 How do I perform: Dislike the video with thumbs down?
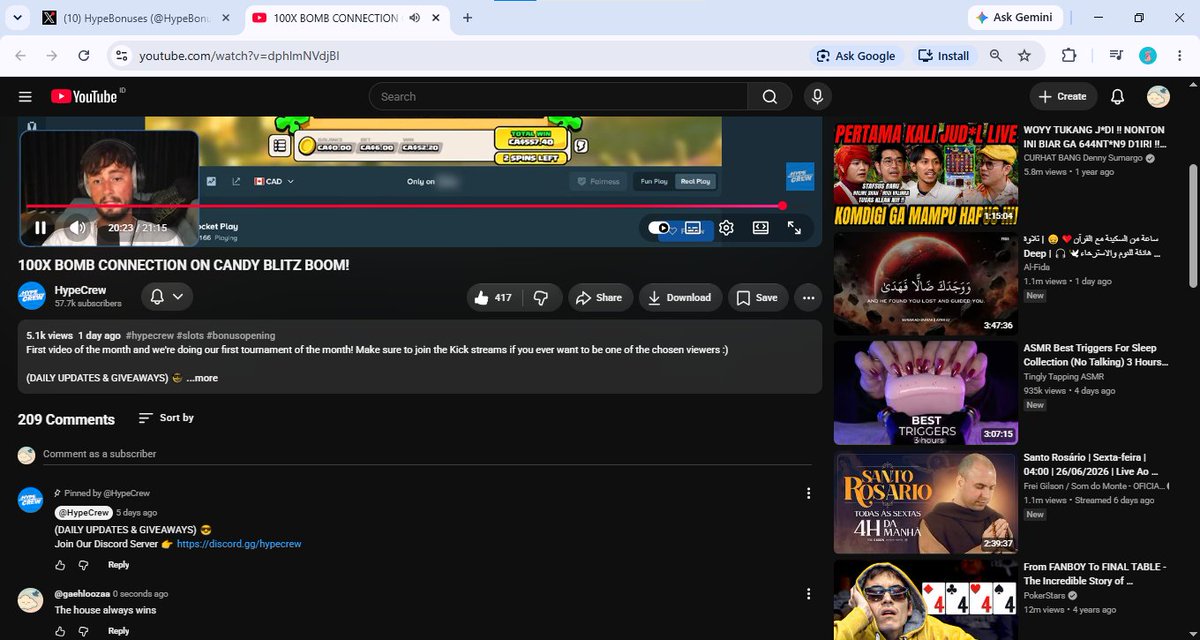coord(541,297)
